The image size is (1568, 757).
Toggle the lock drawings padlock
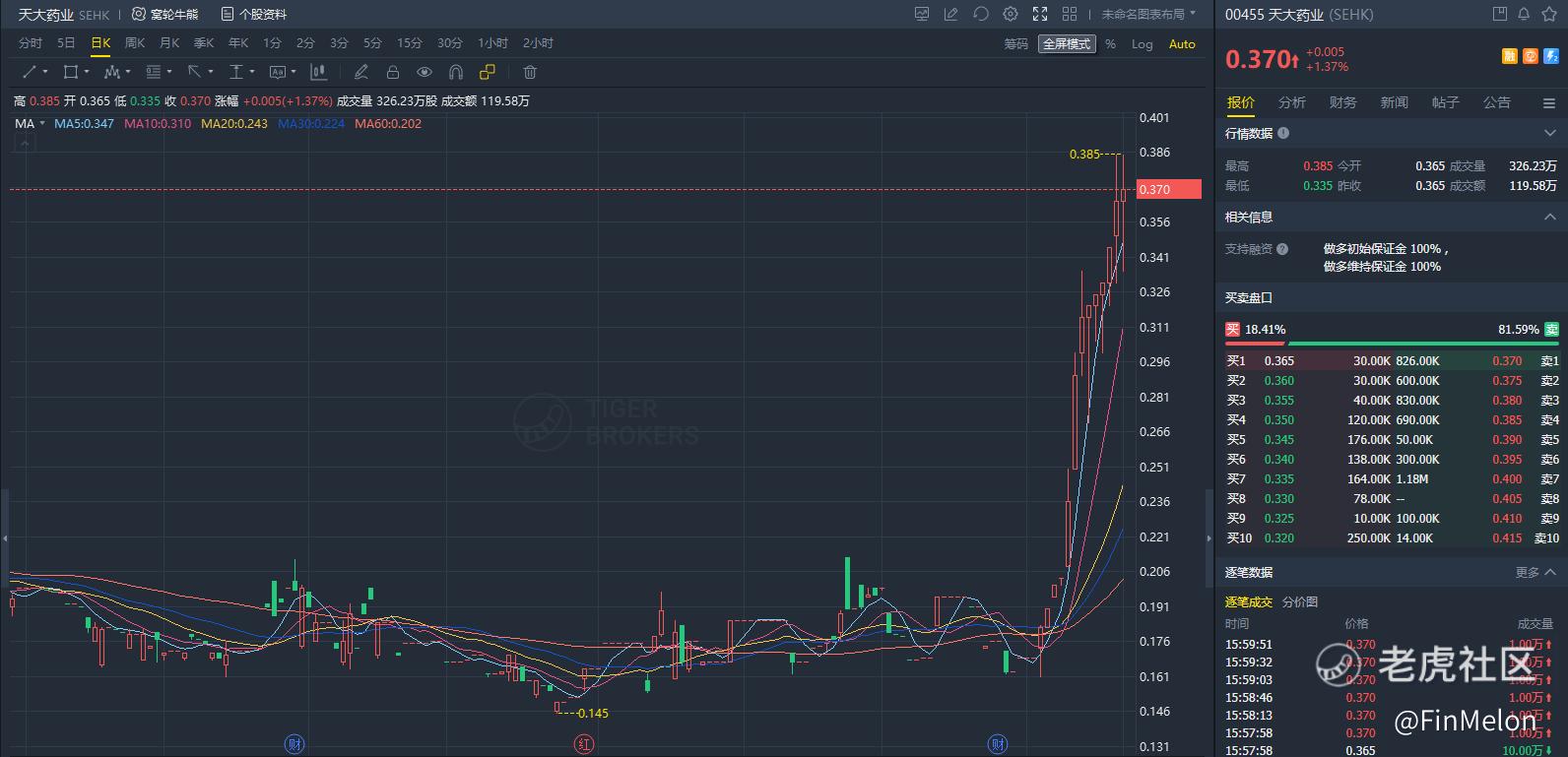pos(393,72)
